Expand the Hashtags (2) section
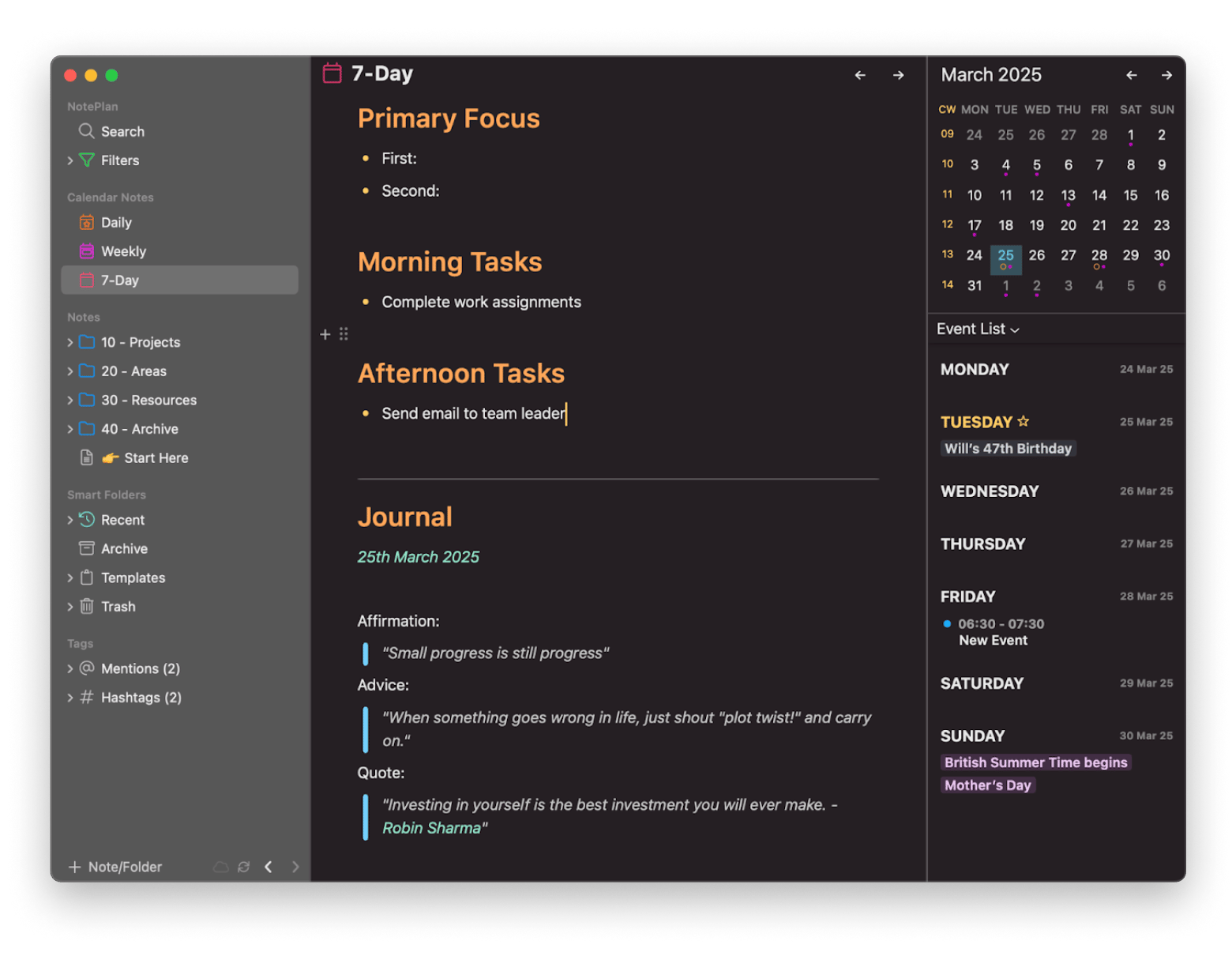This screenshot has width=1232, height=956. 70,698
